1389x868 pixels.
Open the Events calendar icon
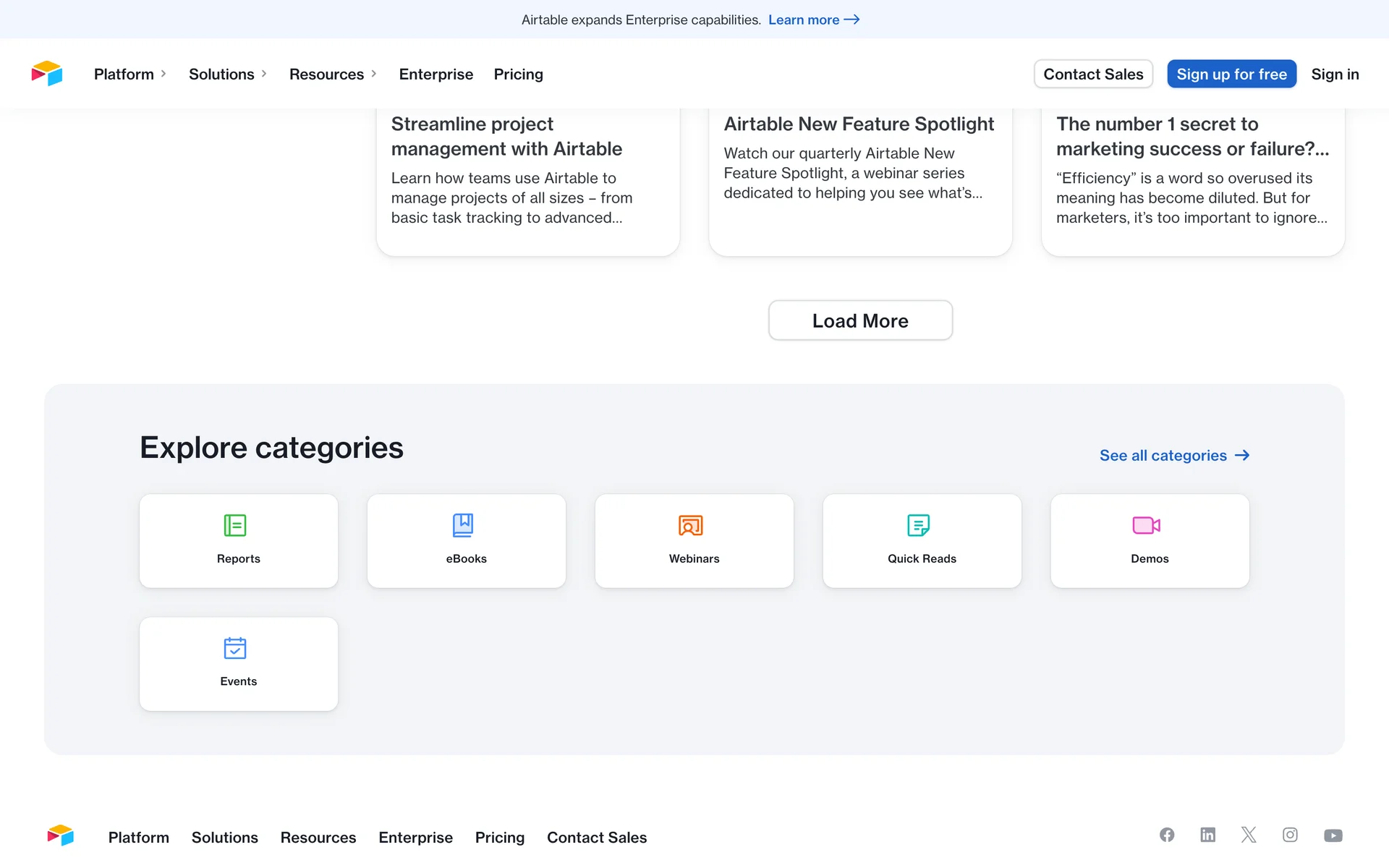235,648
